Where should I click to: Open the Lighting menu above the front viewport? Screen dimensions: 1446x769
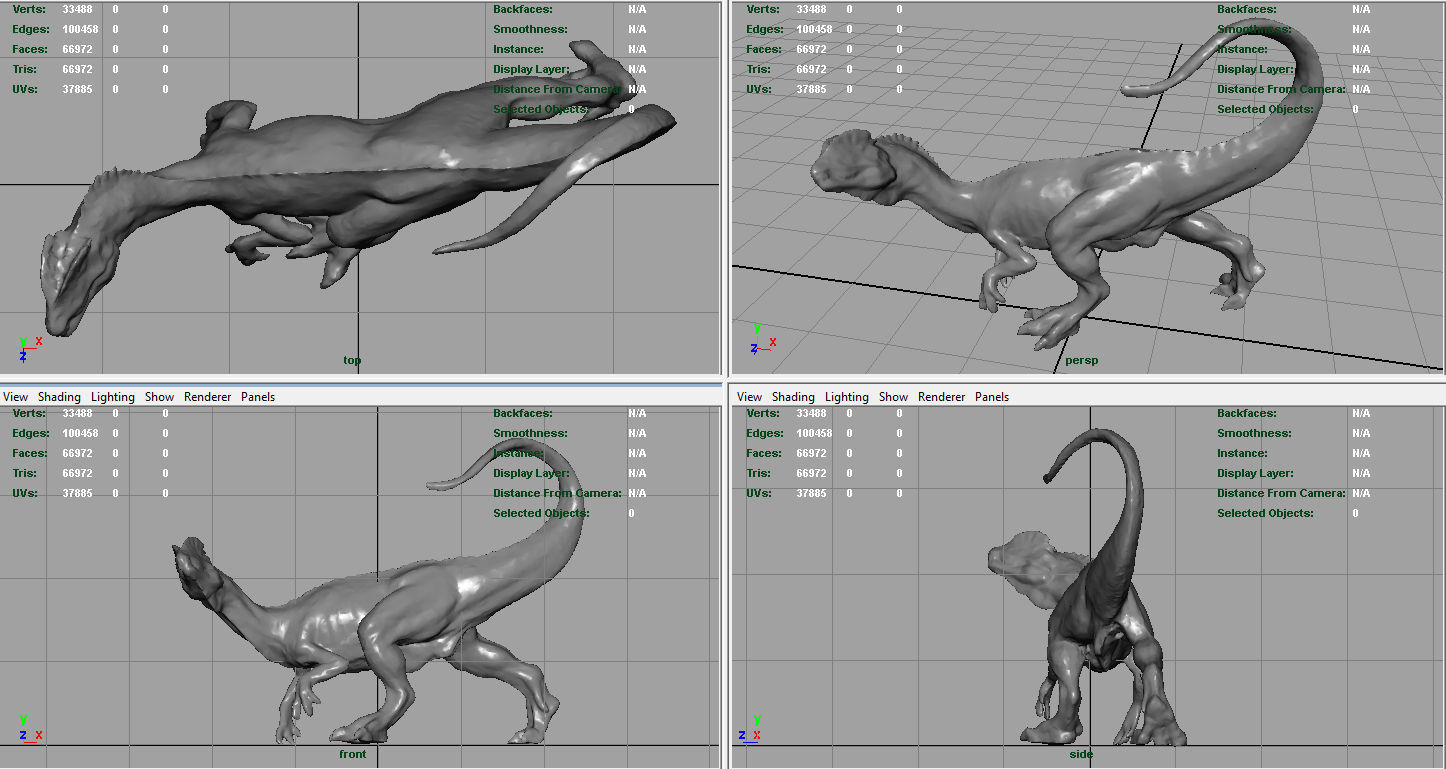(x=113, y=397)
